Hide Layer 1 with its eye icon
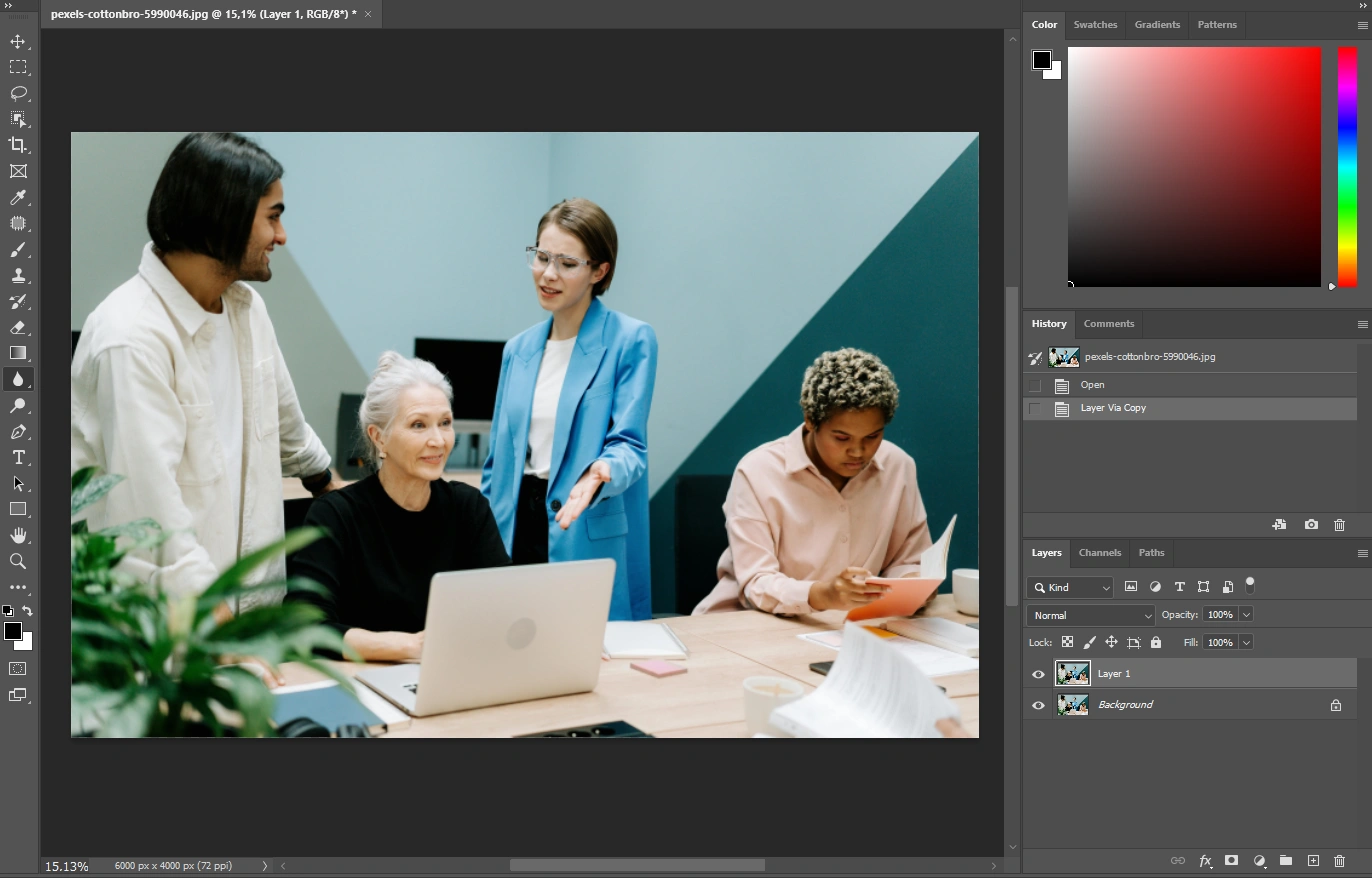The height and width of the screenshot is (878, 1372). (1038, 674)
